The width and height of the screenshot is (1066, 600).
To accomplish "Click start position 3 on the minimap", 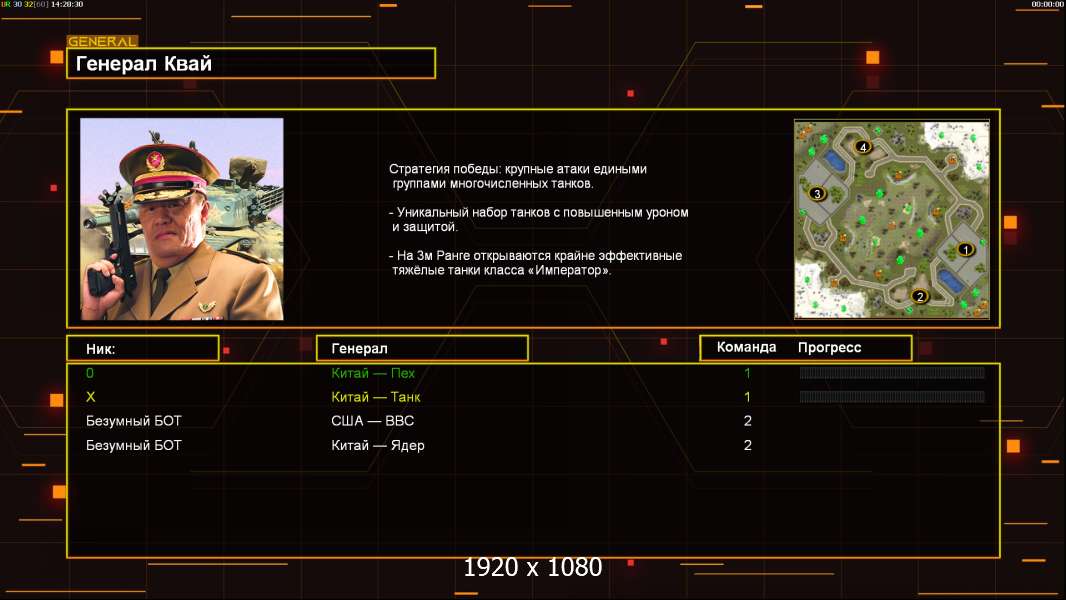I will (817, 194).
